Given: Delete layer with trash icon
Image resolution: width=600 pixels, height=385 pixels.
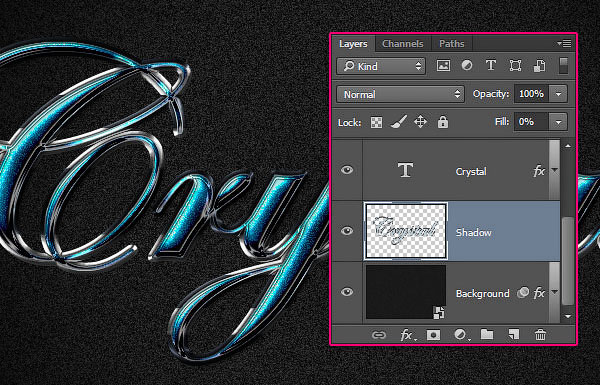Looking at the screenshot, I should pos(540,335).
